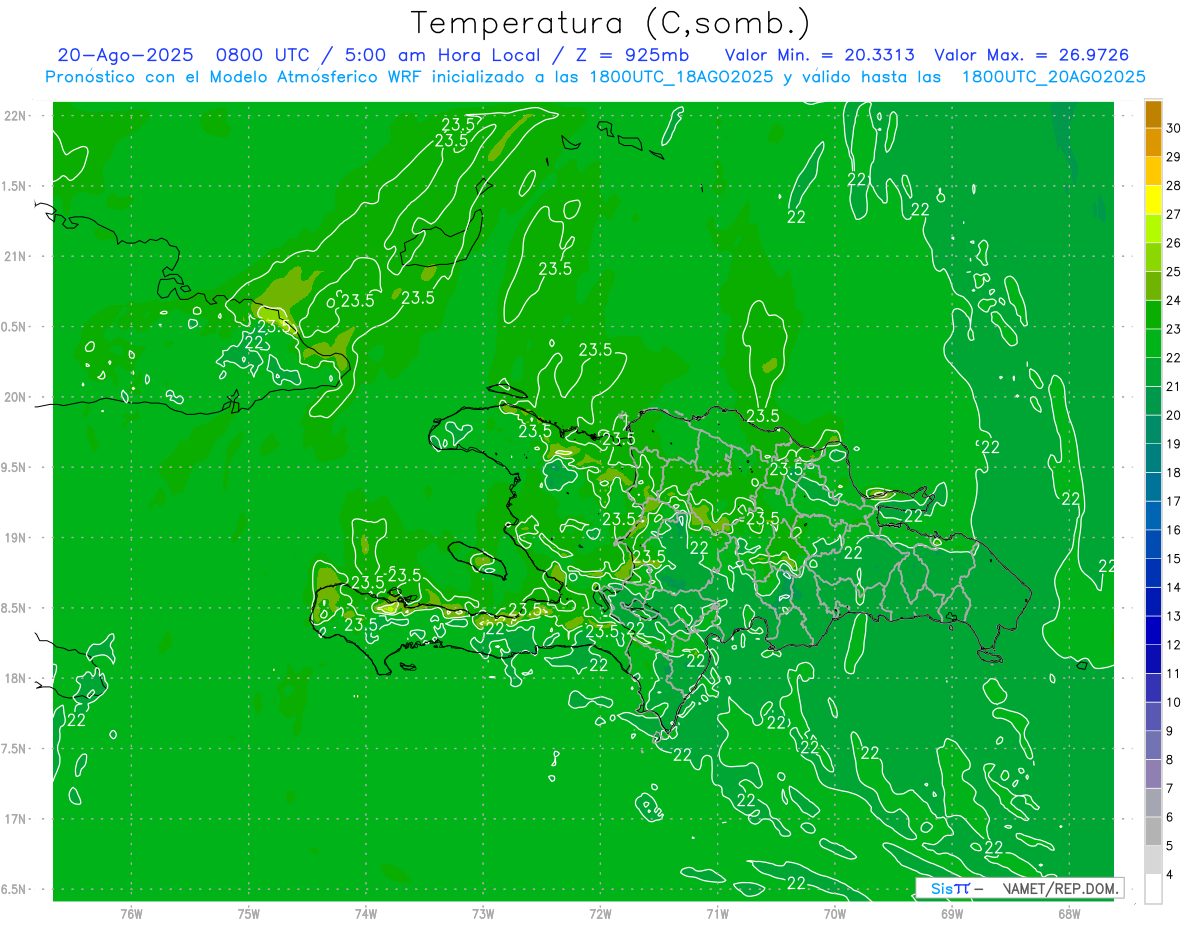Click the '70W' longitude axis label
Viewport: 1200px width, 927px height.
(835, 914)
